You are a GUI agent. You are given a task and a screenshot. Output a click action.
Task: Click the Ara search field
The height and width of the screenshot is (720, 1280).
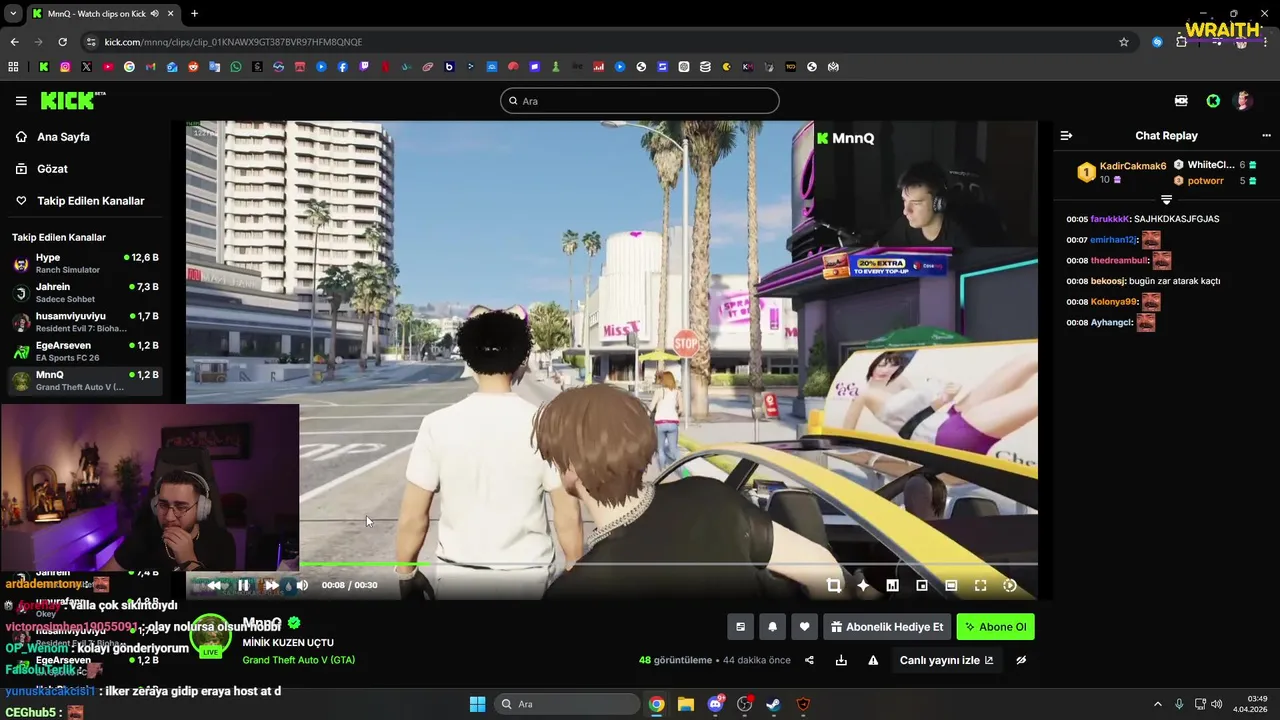click(640, 101)
